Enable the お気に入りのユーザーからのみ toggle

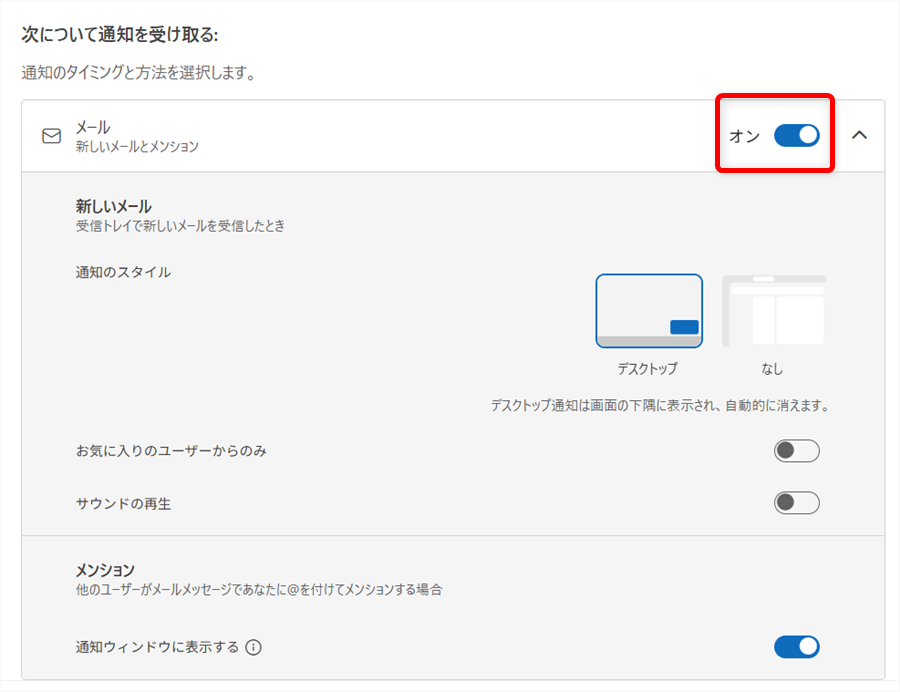(796, 451)
